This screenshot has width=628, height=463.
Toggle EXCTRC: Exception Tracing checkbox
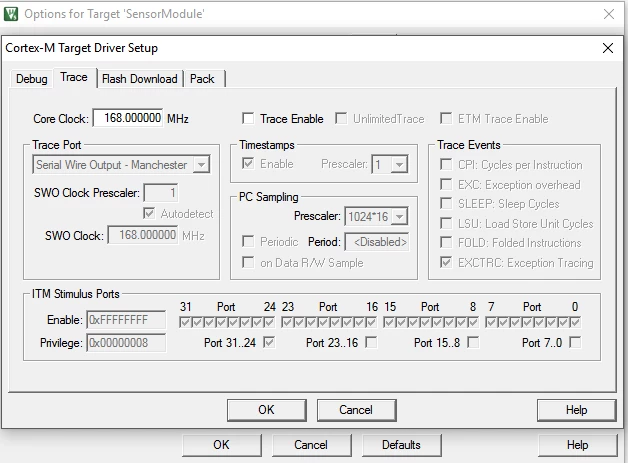click(x=446, y=262)
